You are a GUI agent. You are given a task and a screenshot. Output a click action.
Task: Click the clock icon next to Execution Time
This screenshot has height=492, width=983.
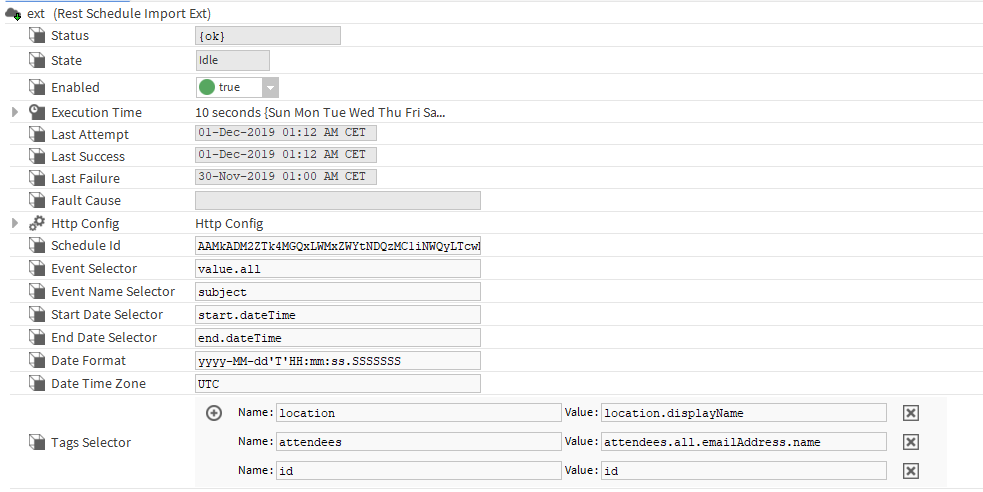(37, 112)
